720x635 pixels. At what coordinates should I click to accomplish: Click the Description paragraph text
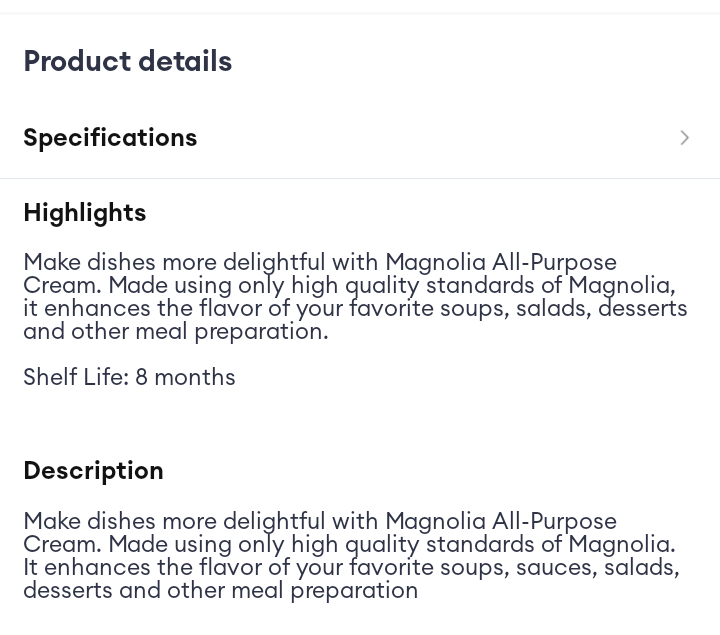(x=351, y=556)
